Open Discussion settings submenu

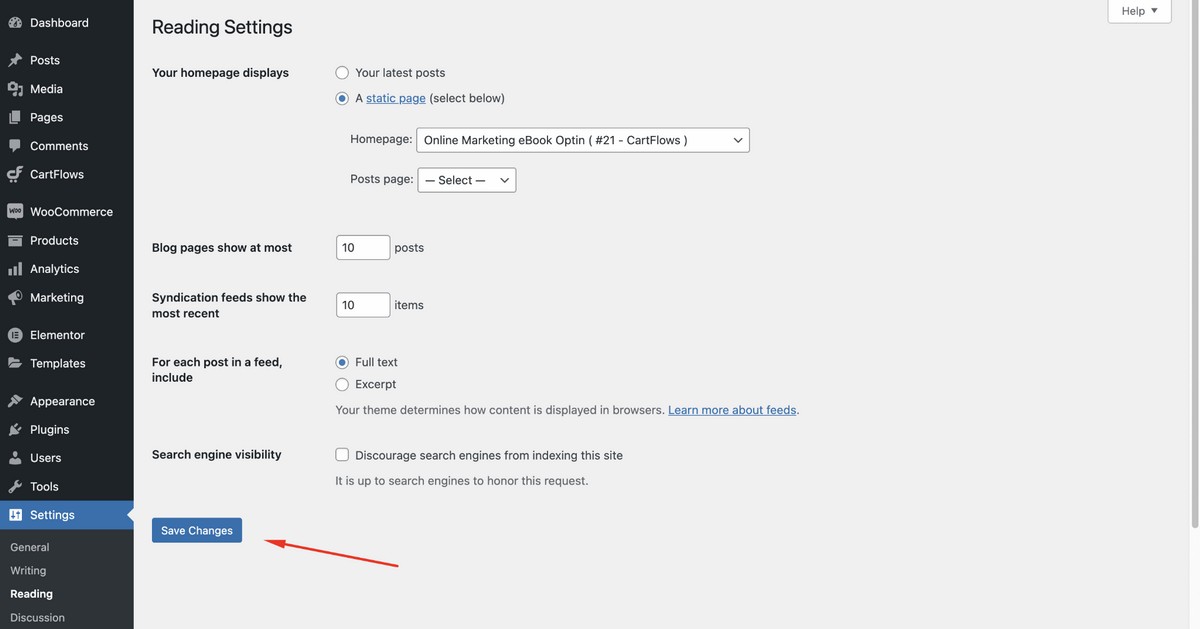click(x=37, y=617)
